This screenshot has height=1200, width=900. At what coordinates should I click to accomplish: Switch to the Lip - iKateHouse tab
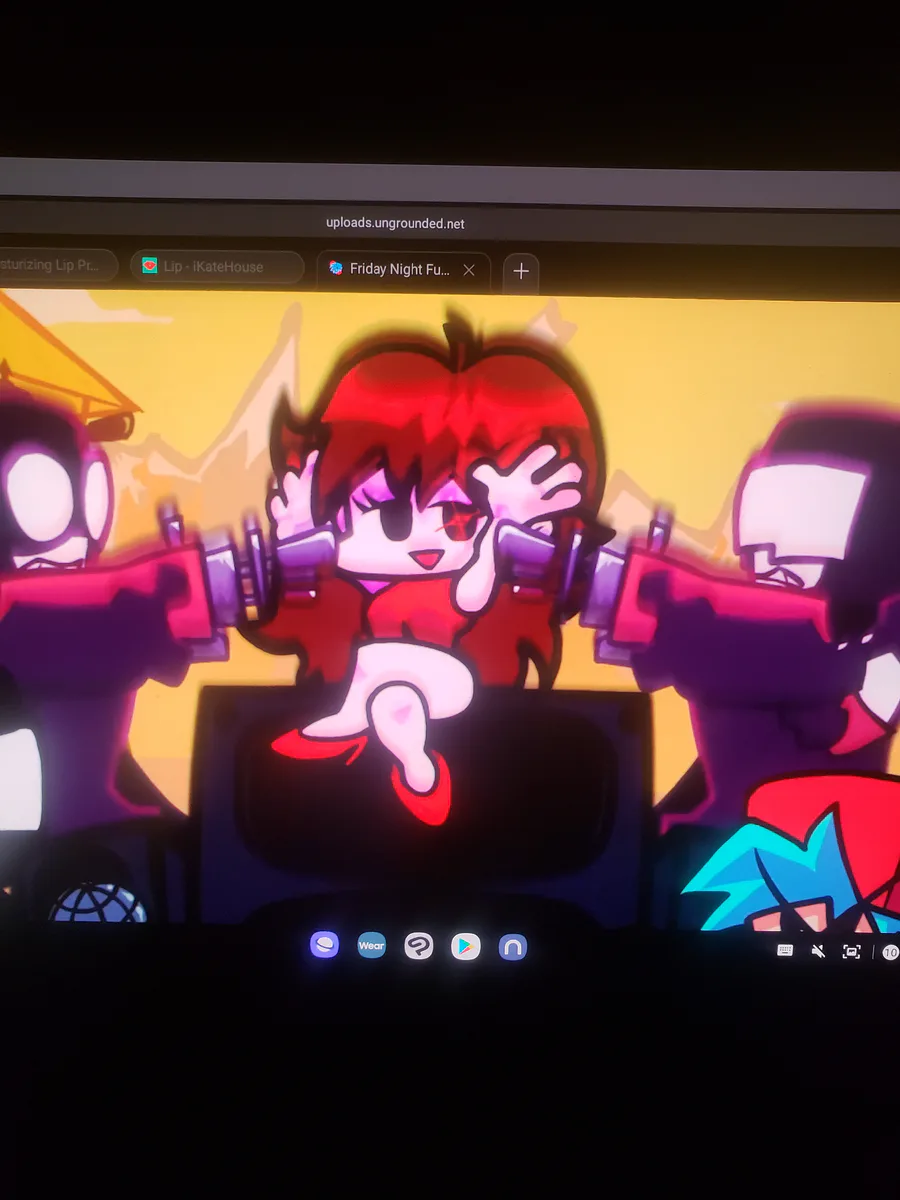click(x=217, y=267)
